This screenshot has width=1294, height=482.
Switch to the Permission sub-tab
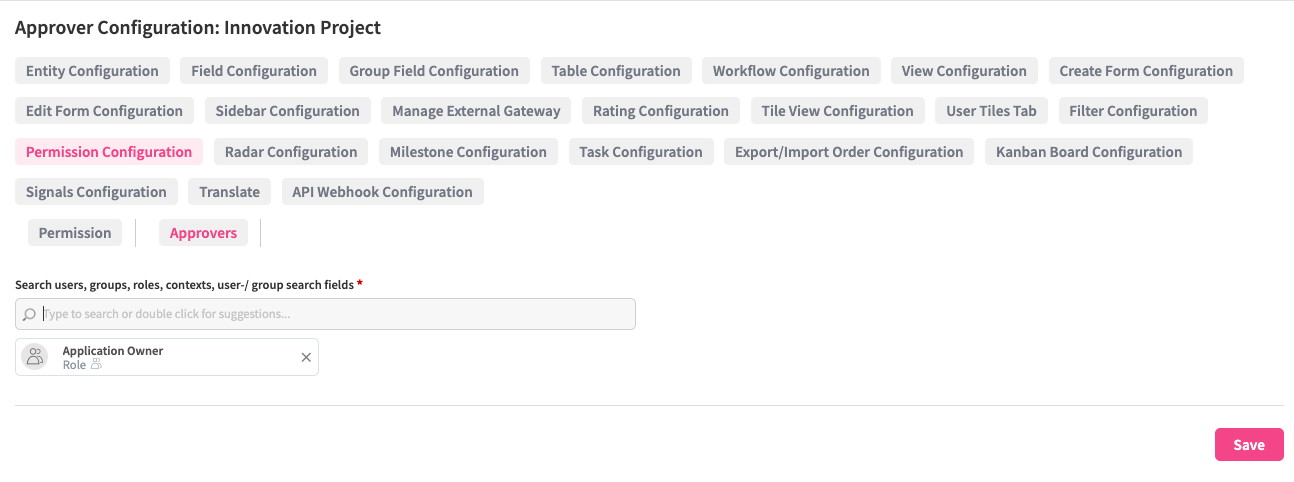(75, 233)
